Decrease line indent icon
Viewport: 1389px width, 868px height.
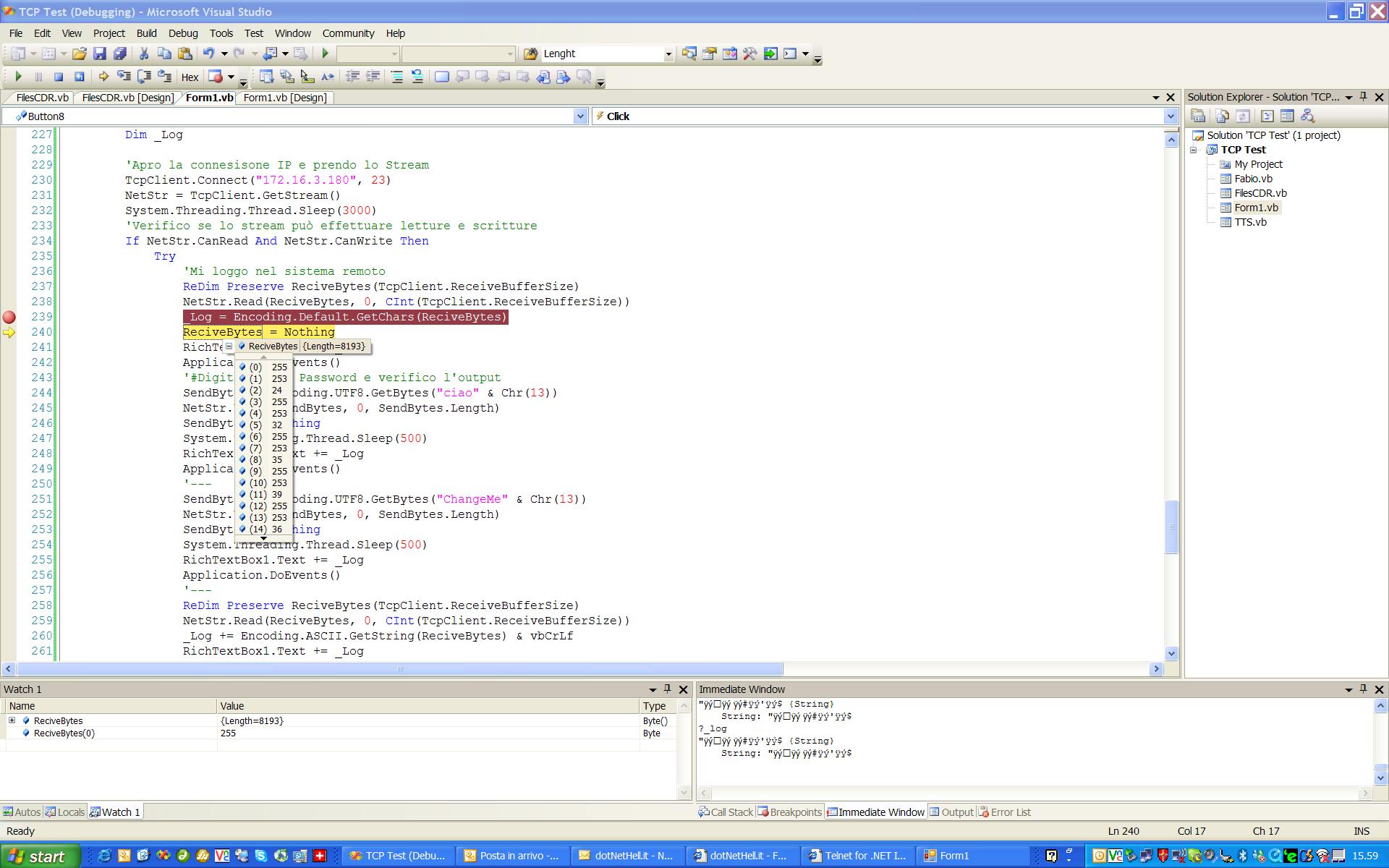352,76
